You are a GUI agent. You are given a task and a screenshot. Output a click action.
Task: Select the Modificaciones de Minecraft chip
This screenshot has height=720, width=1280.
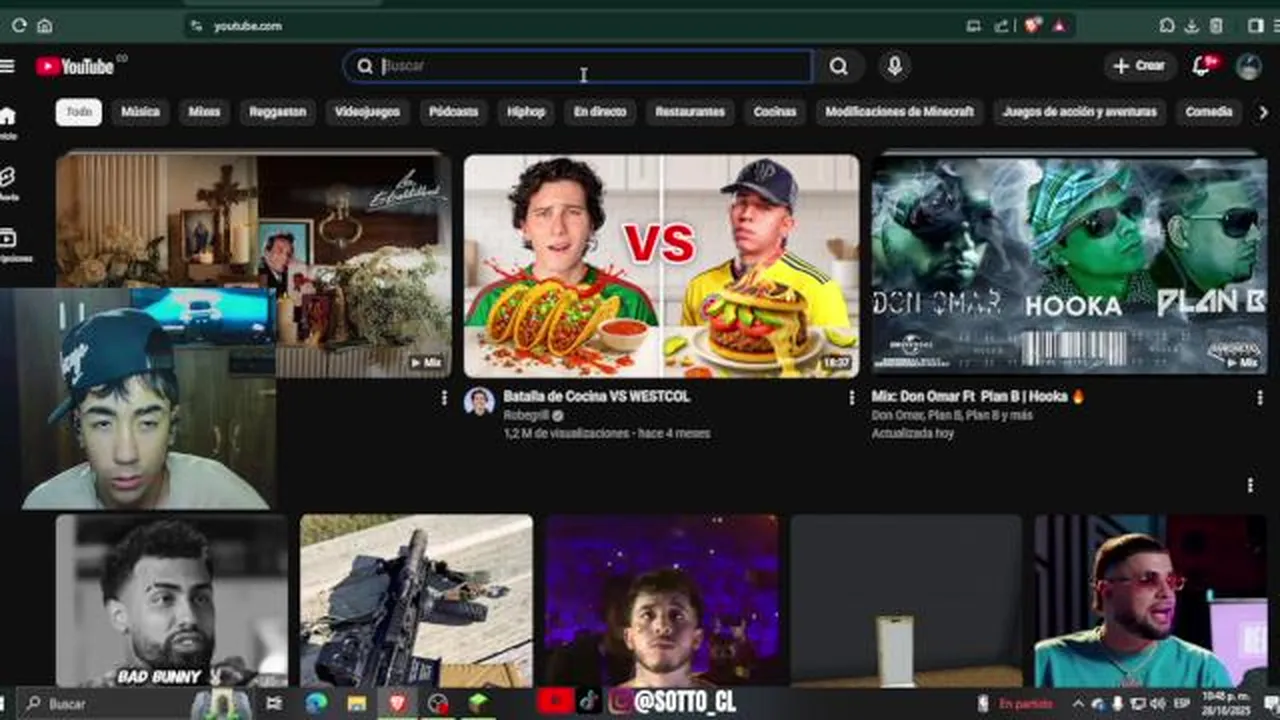pos(899,112)
